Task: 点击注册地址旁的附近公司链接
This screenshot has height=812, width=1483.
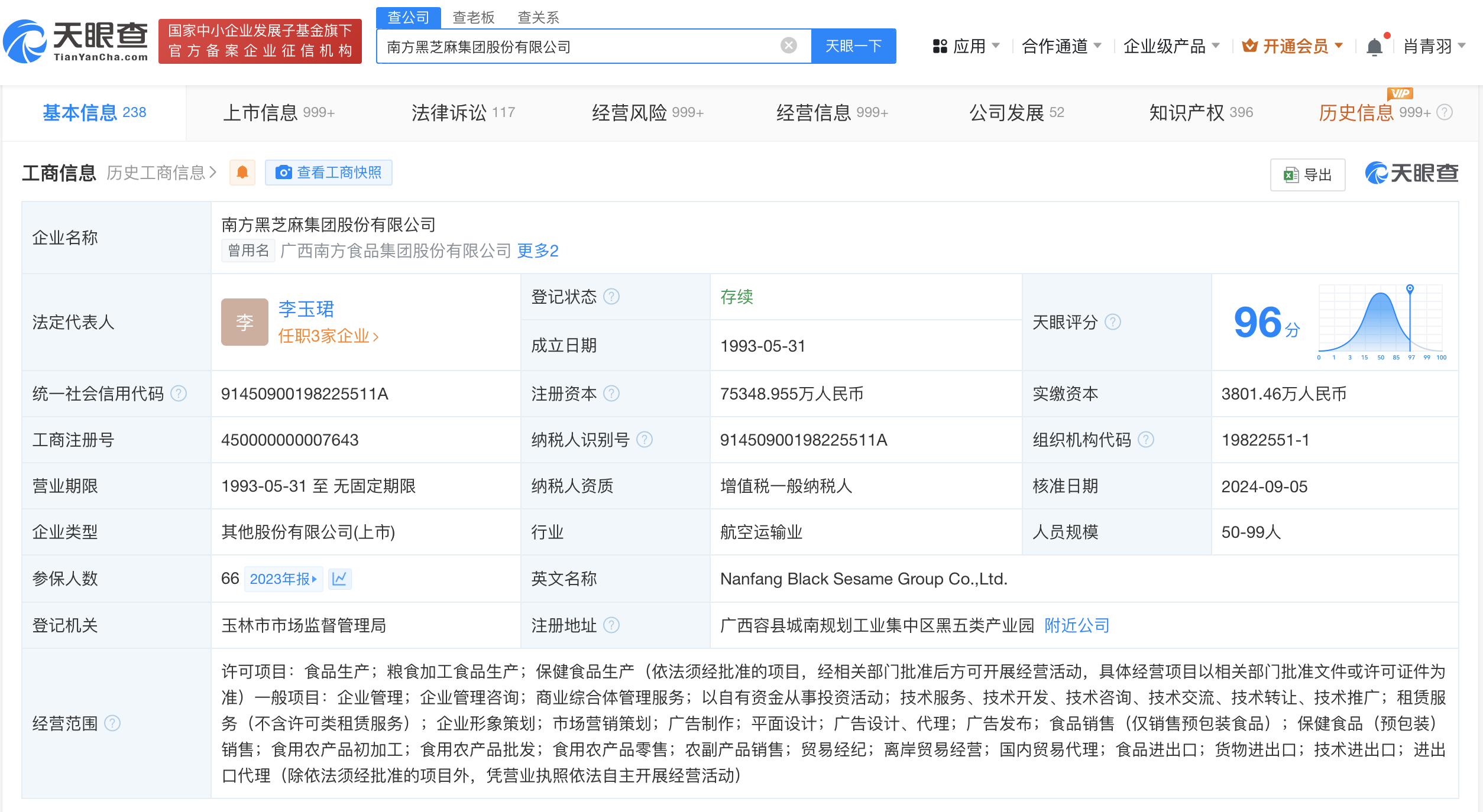Action: click(x=1075, y=625)
